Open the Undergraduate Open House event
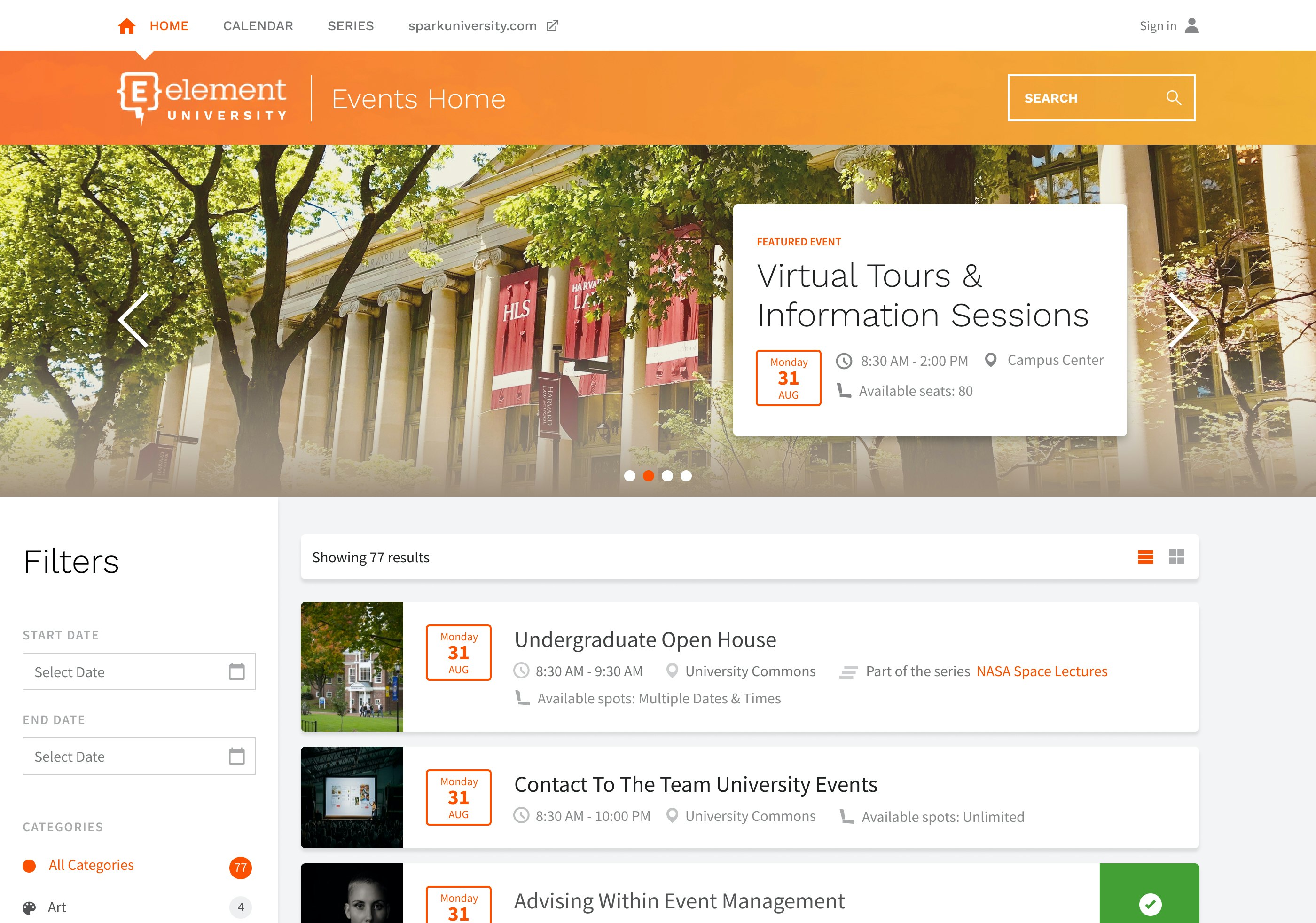1316x923 pixels. point(645,639)
